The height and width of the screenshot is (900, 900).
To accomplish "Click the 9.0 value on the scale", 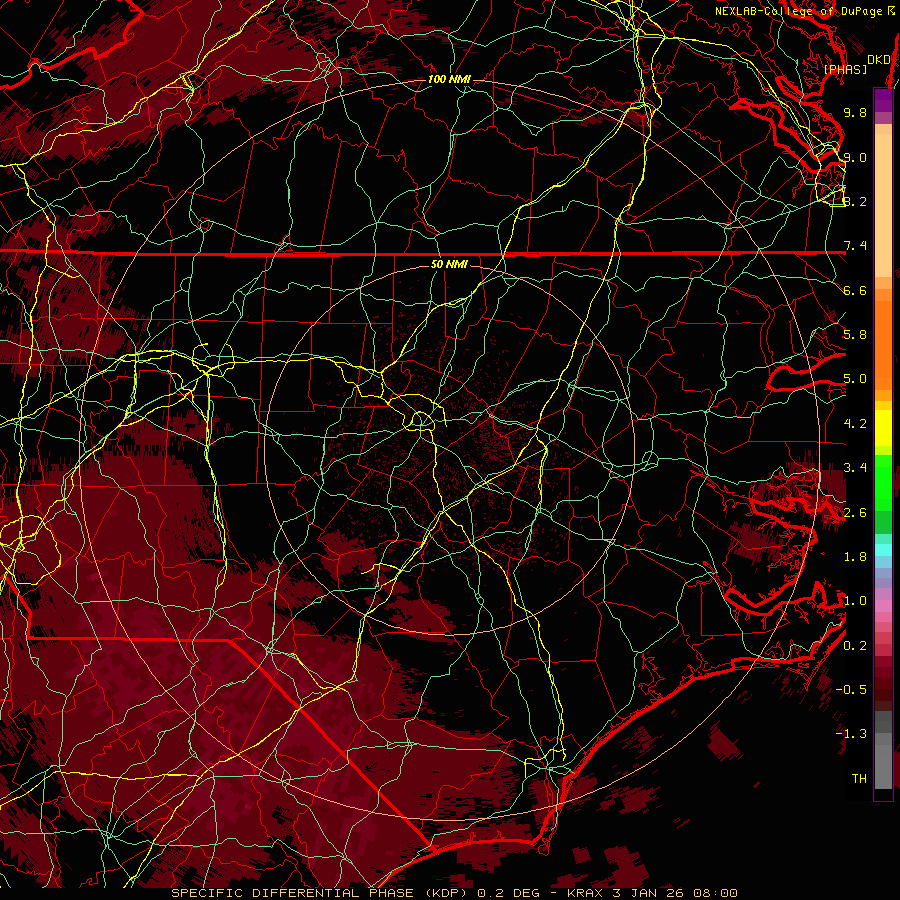I will coord(855,157).
